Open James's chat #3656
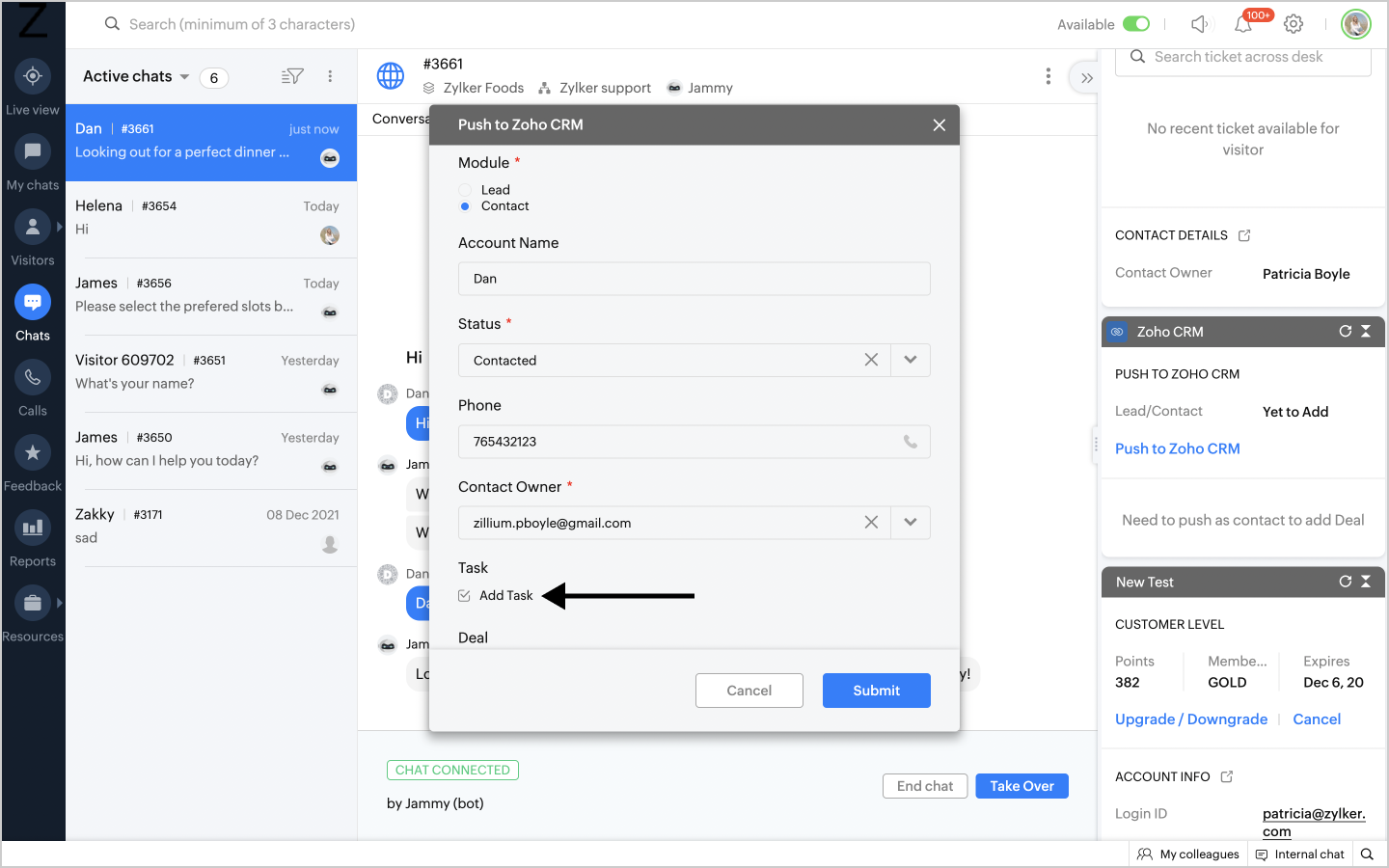This screenshot has width=1389, height=868. point(211,297)
